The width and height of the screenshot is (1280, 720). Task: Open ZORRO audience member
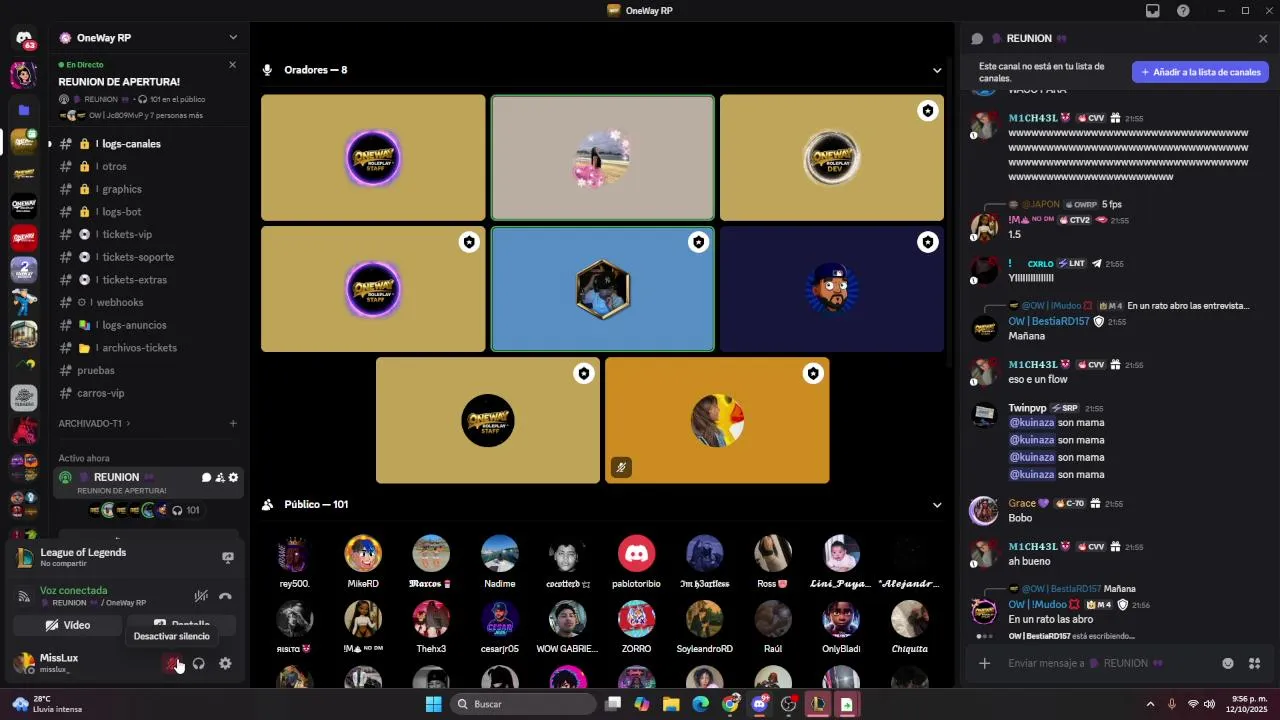coord(636,627)
